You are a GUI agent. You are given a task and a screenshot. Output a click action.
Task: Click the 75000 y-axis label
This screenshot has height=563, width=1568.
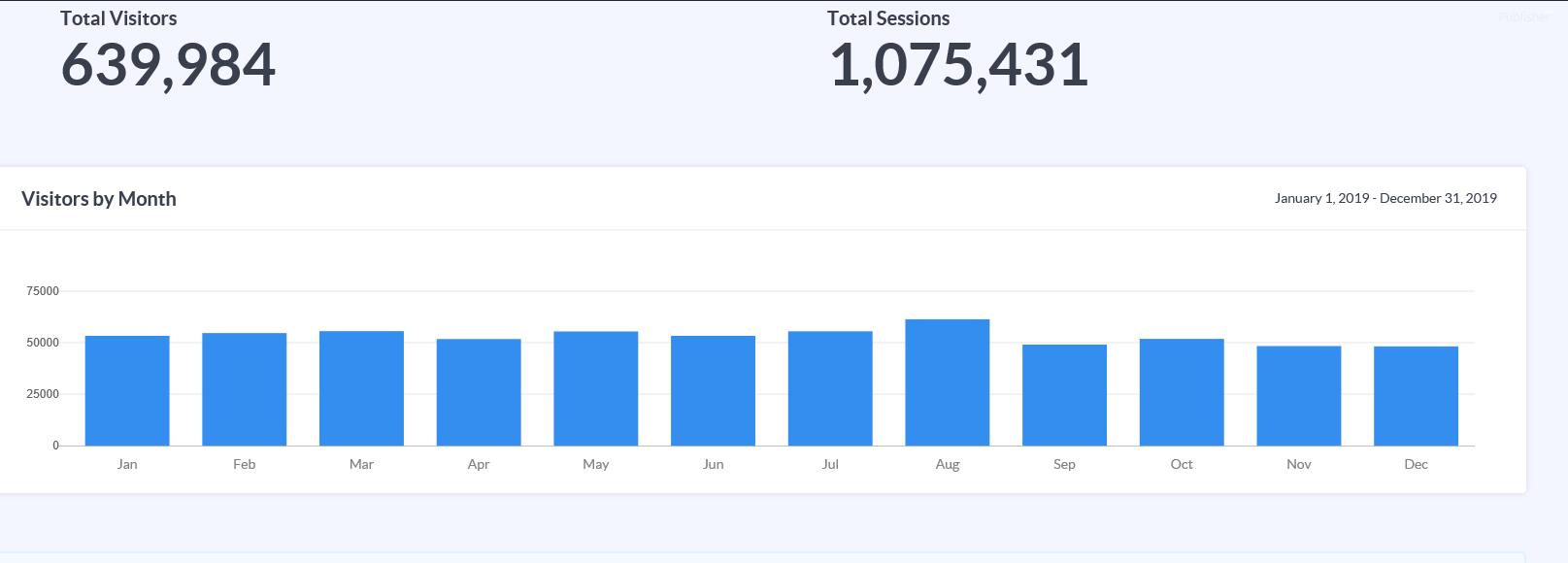pos(43,291)
